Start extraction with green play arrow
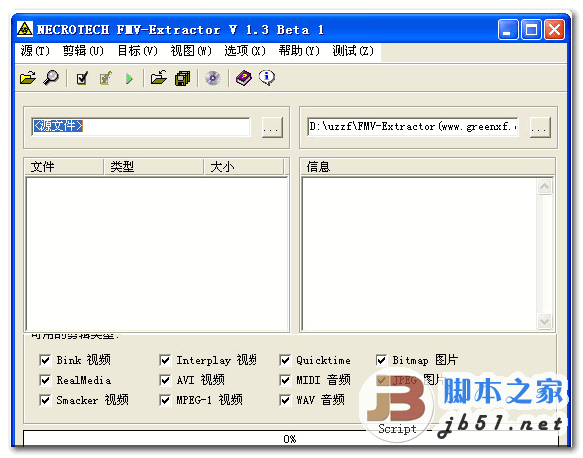 click(x=129, y=78)
